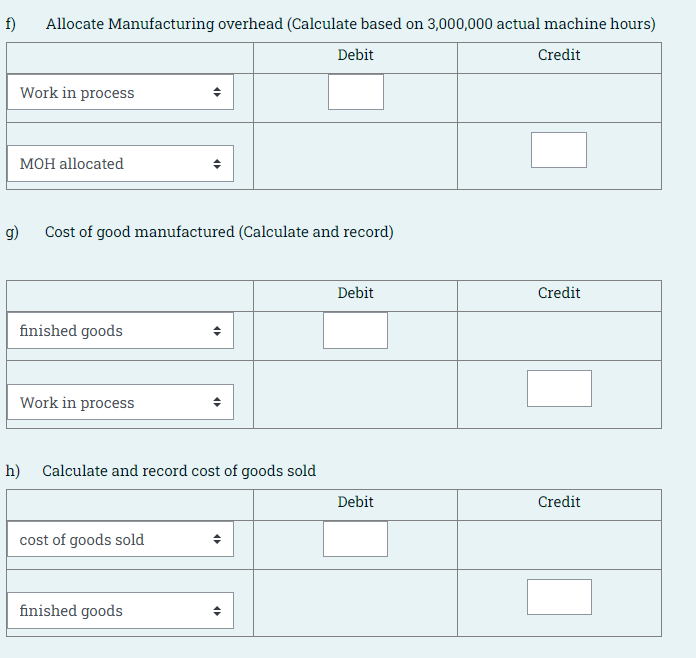Screen dimensions: 696x658
Task: Open the 'finished goods' dropdown in section h
Action: (120, 610)
